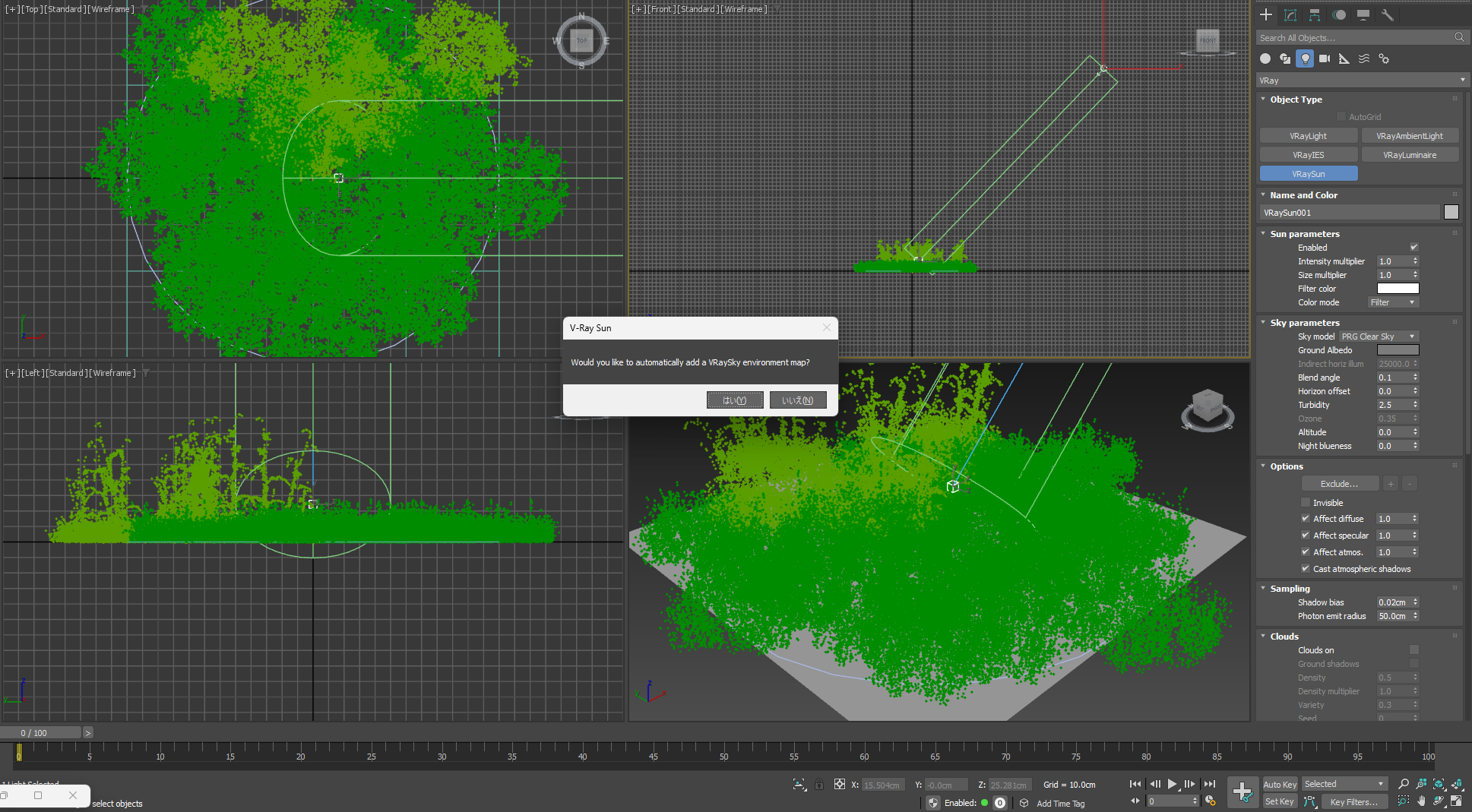Toggle the selection lock icon
The image size is (1472, 812).
(818, 785)
